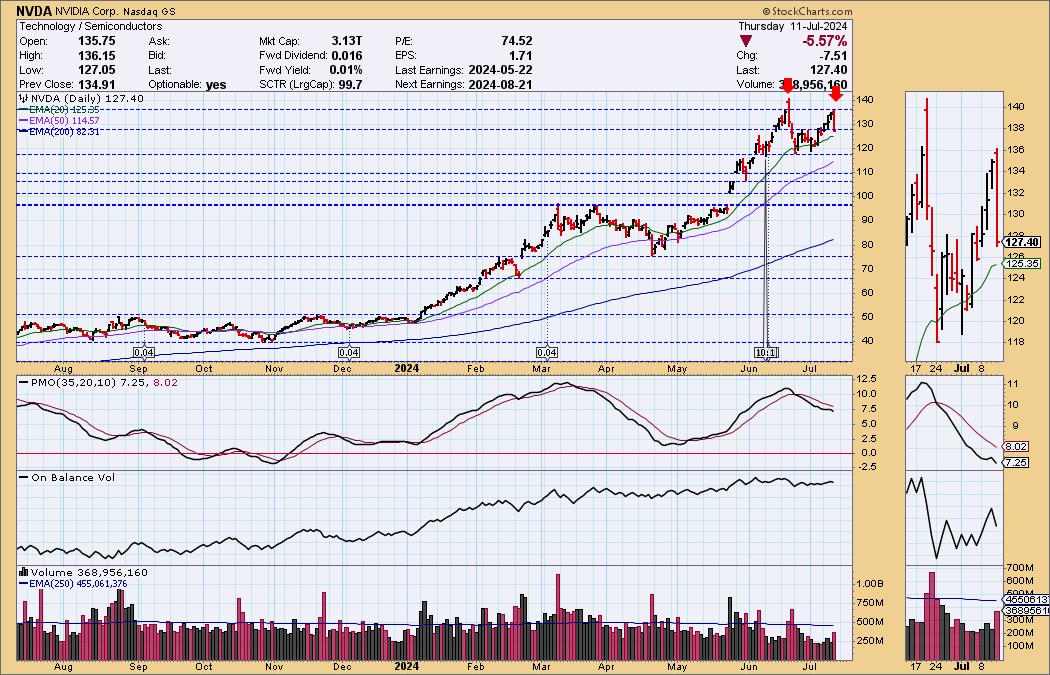1050x675 pixels.
Task: Click the EMA(20) legend line marker
Action: pos(23,109)
